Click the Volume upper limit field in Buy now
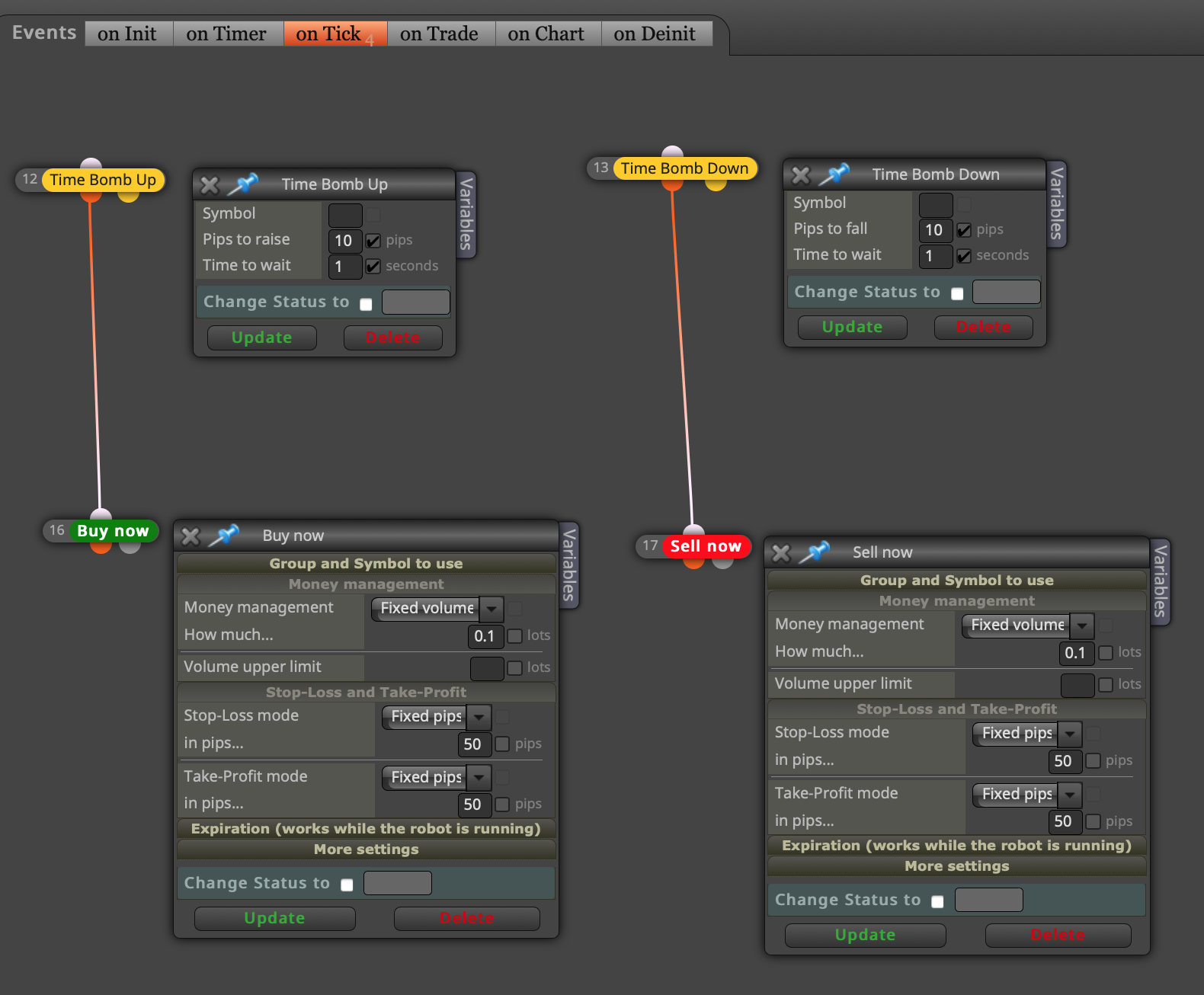Screen dimensions: 1204x995 point(487,668)
